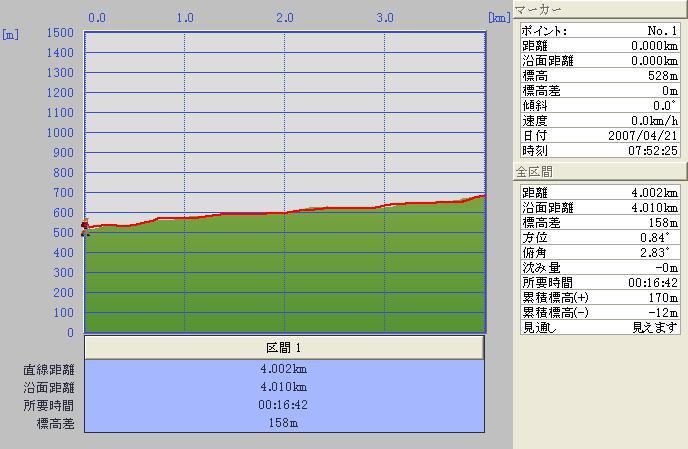This screenshot has width=688, height=449.
Task: Click the red start marker on the profile
Action: point(85,227)
